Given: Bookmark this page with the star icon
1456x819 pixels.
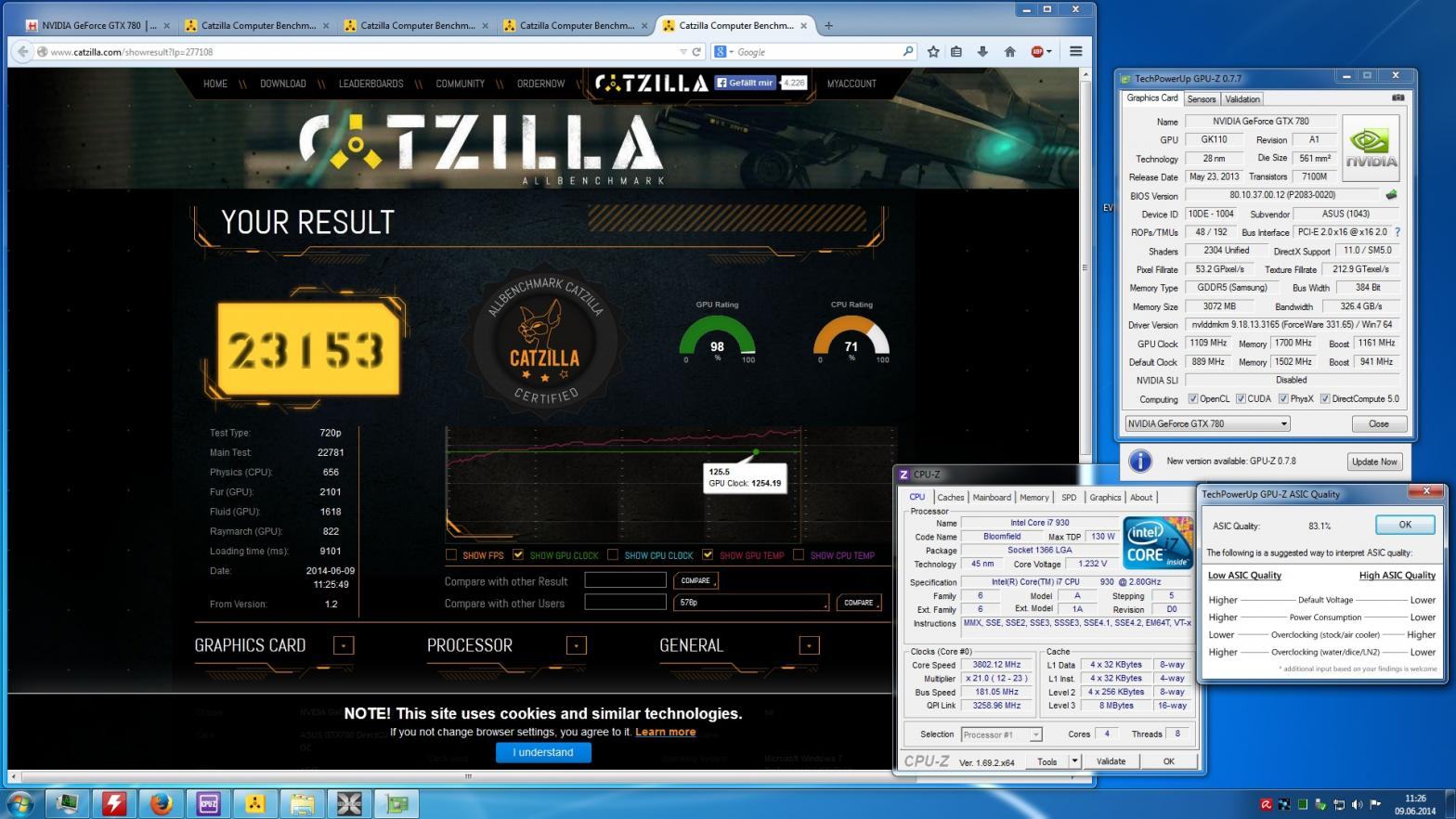Looking at the screenshot, I should click(933, 52).
